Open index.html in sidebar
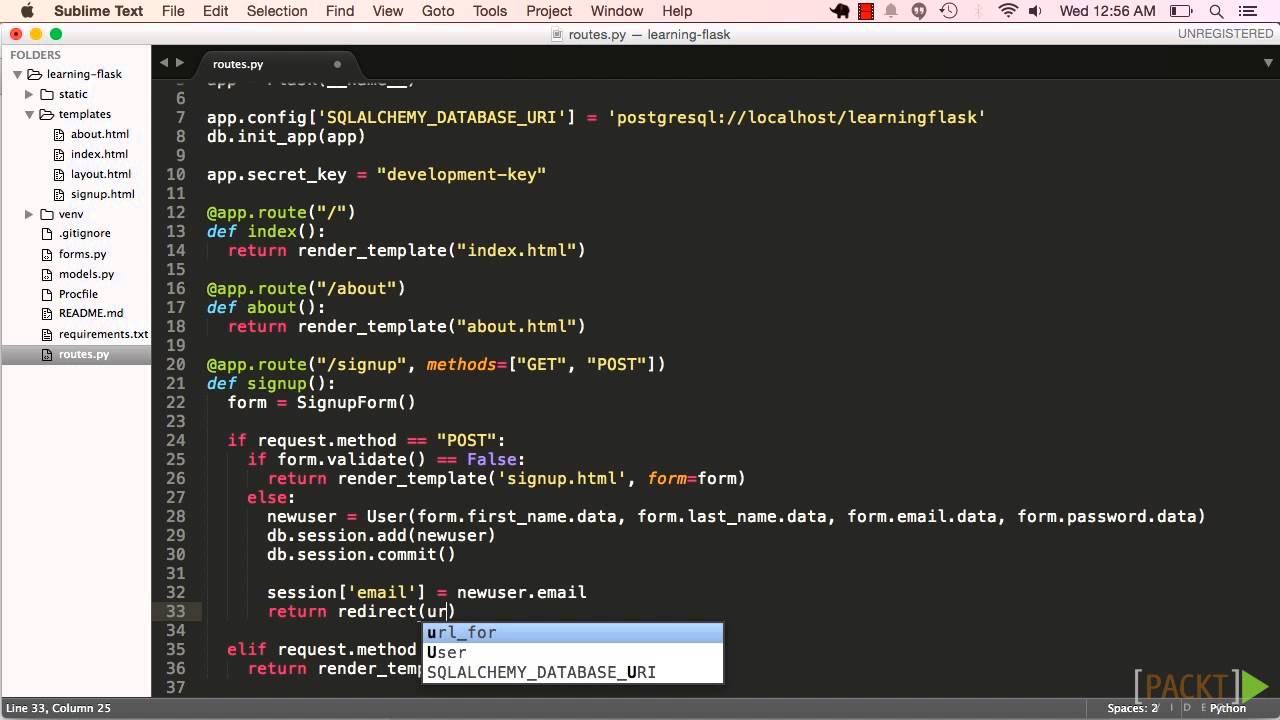This screenshot has width=1280, height=720. (x=99, y=154)
